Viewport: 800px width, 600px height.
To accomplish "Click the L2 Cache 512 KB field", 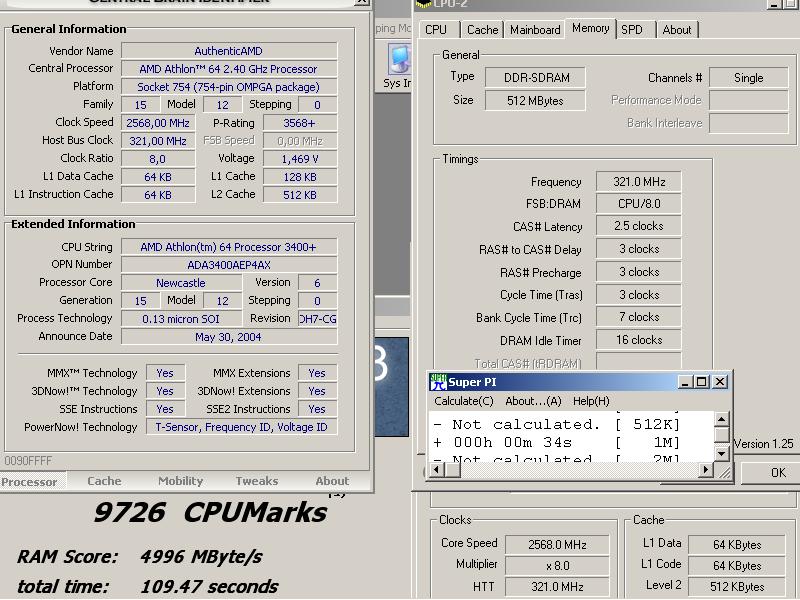I will (299, 194).
